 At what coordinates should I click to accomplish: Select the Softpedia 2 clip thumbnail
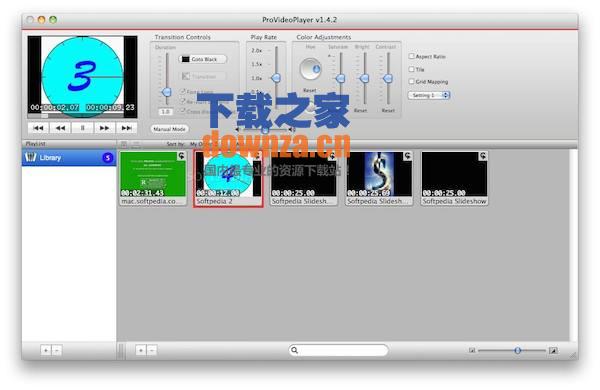(x=228, y=179)
